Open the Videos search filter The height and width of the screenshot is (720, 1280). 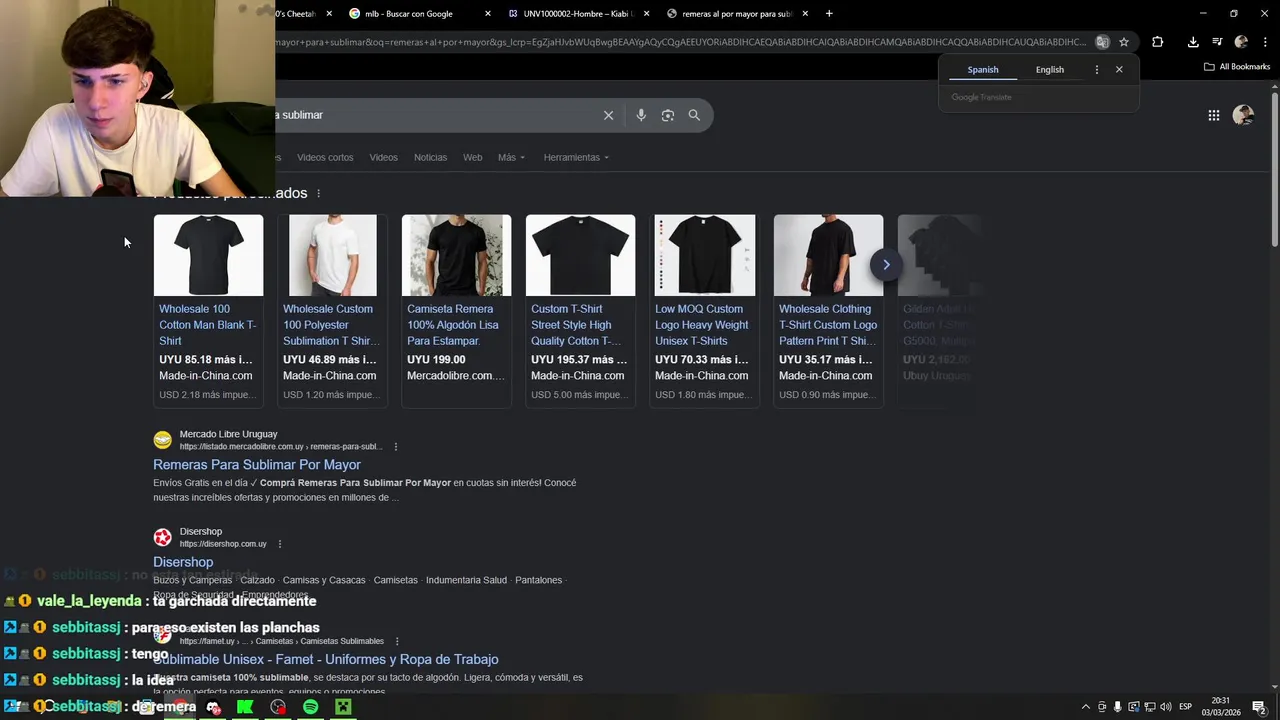(383, 158)
